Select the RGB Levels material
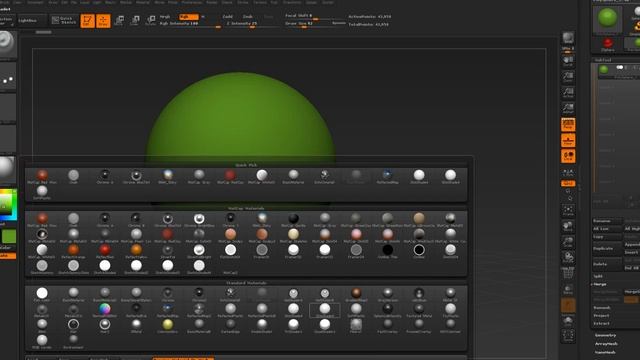This screenshot has width=640, height=360. click(42, 342)
